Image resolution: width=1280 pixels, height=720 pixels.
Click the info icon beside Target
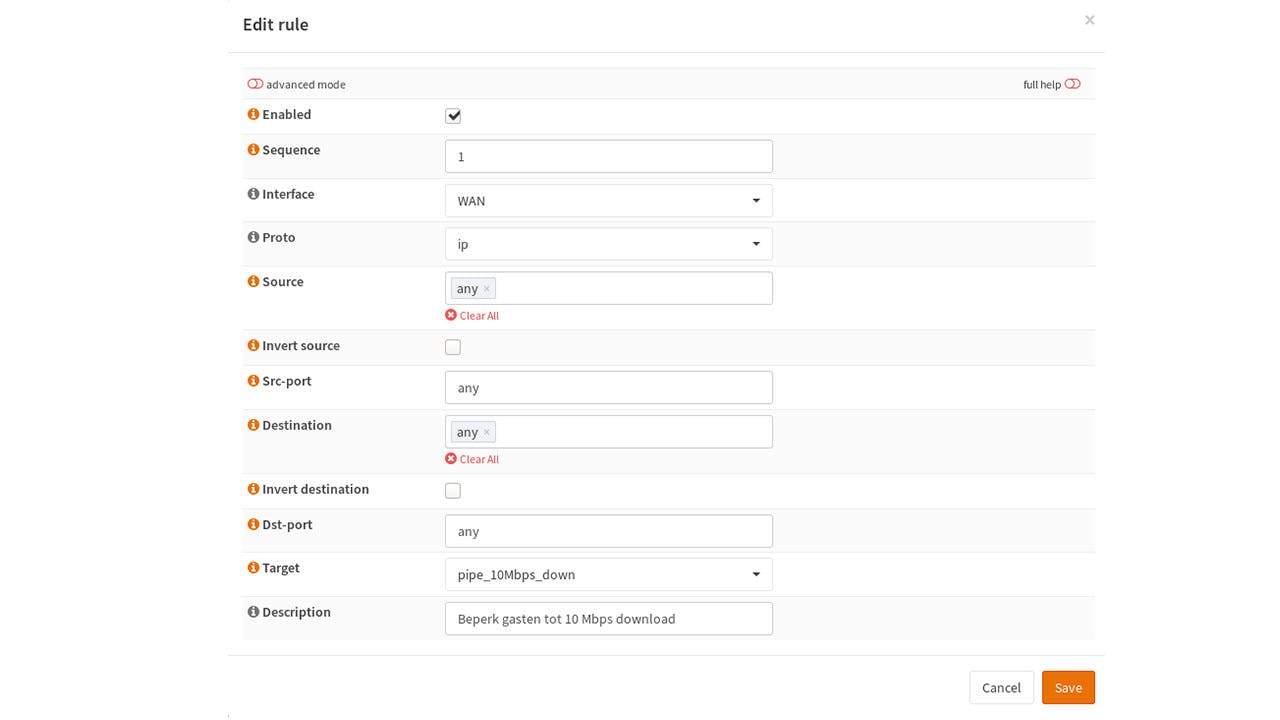[253, 568]
